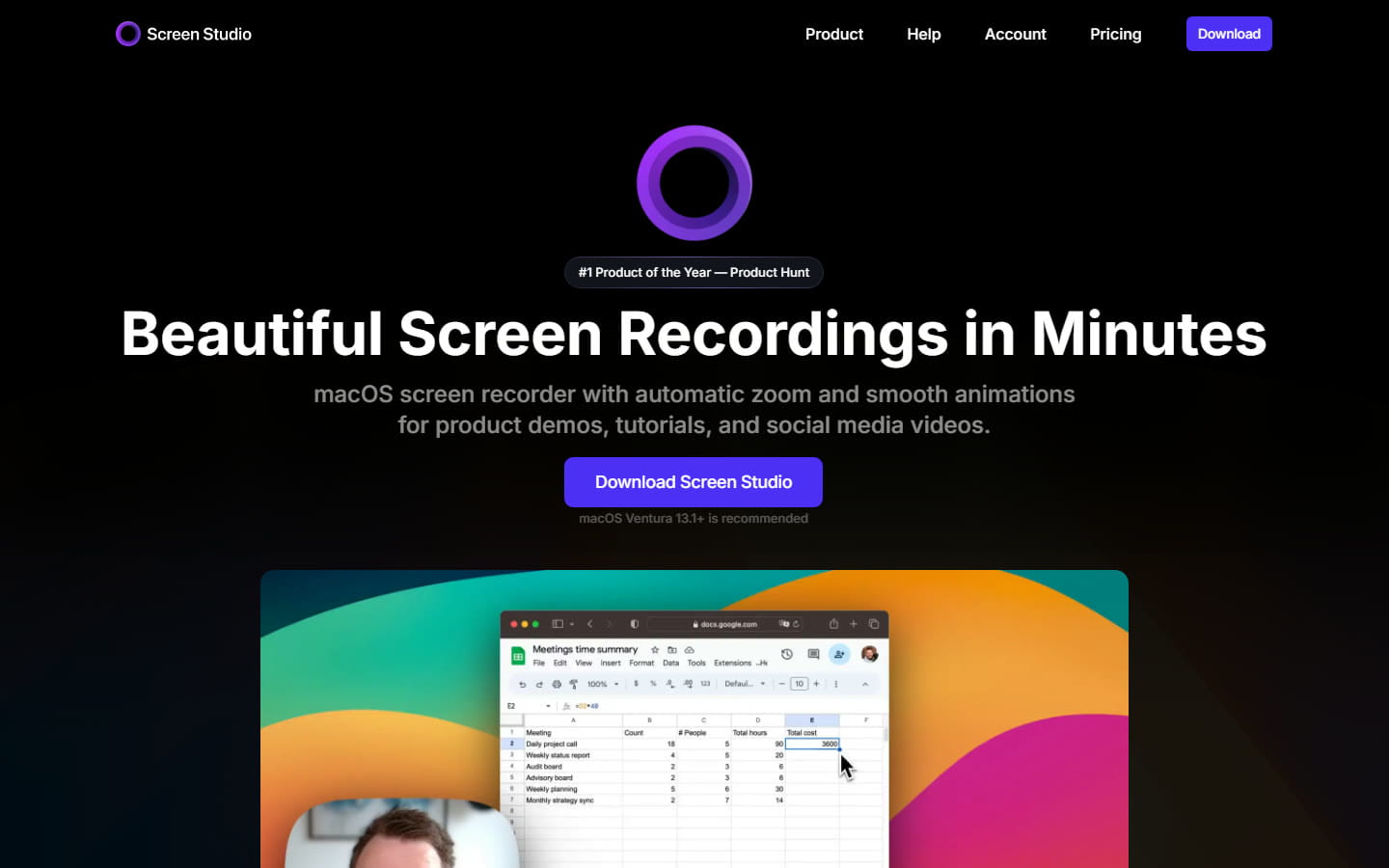Screen dimensions: 1389x868
Task: Click Safari sidebar toggle icon in demo
Action: click(558, 624)
